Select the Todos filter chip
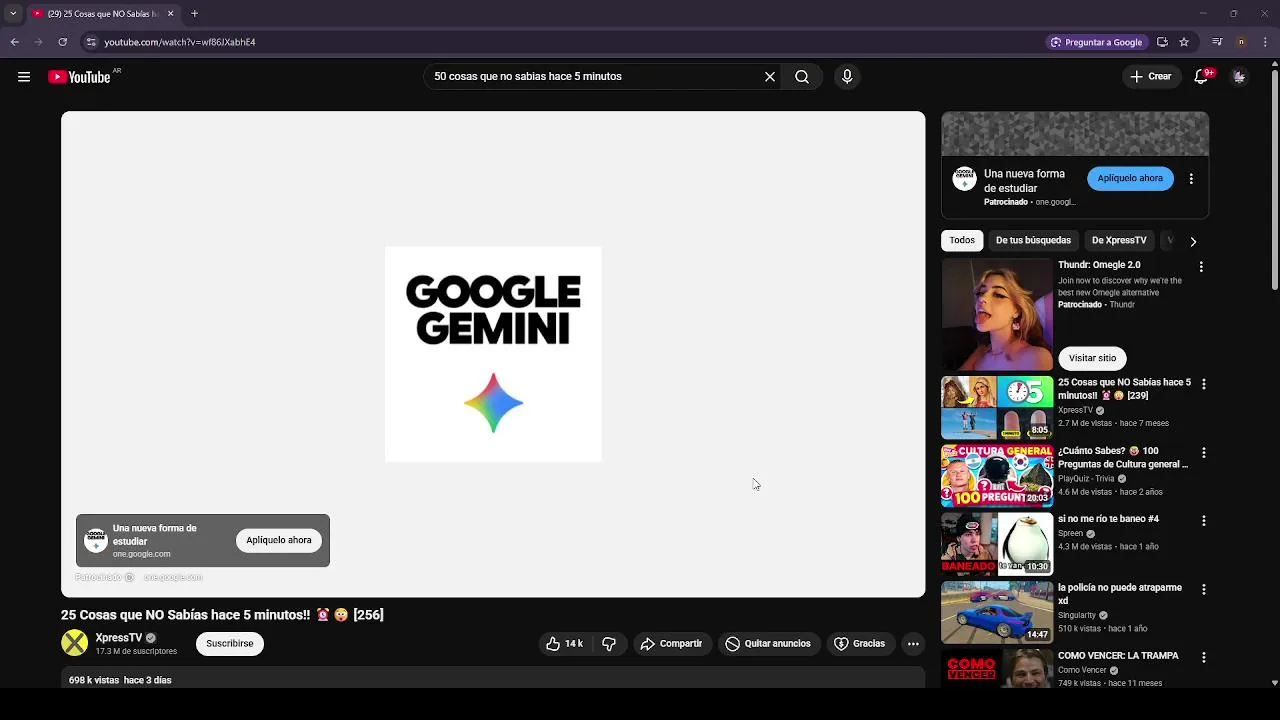 coord(962,241)
